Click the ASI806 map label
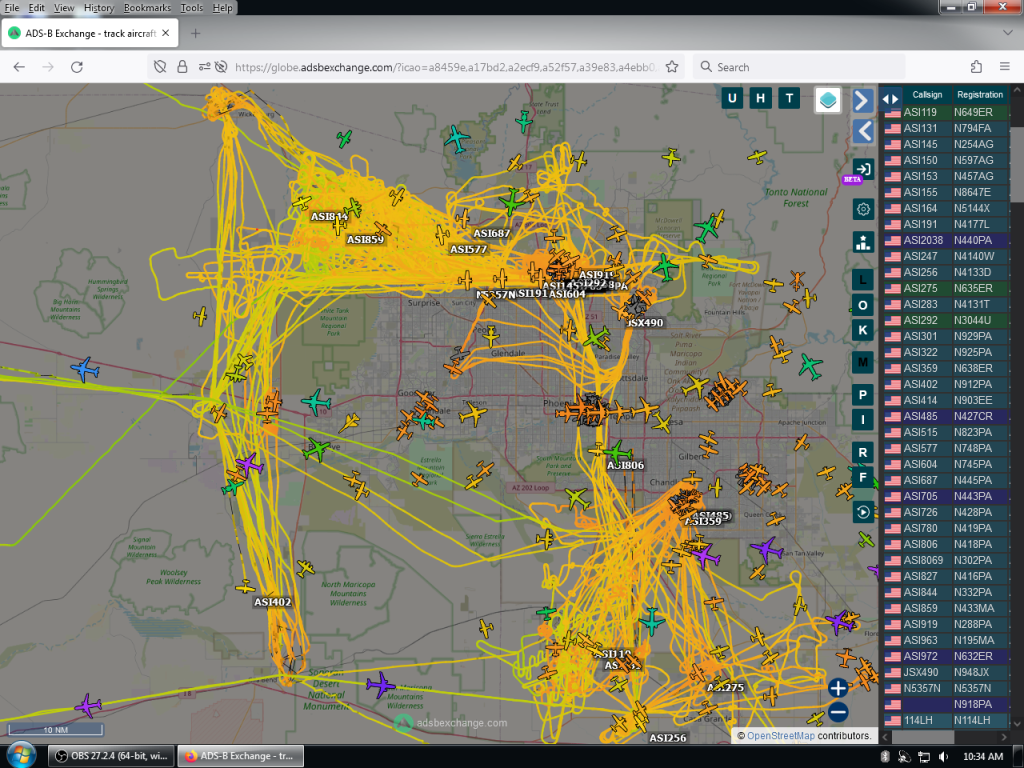The image size is (1024, 768). pyautogui.click(x=626, y=465)
